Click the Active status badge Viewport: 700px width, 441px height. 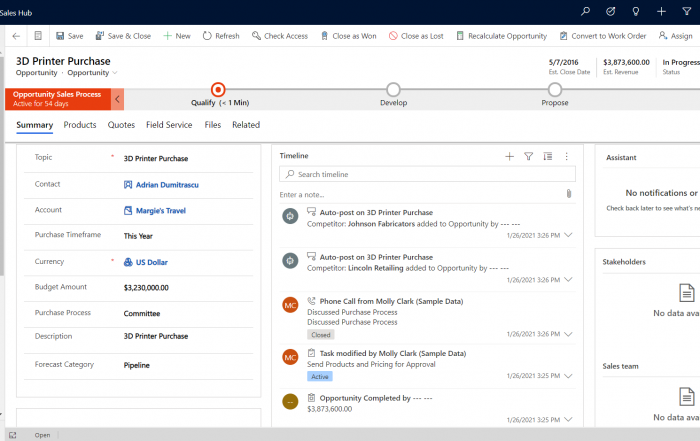pyautogui.click(x=320, y=377)
